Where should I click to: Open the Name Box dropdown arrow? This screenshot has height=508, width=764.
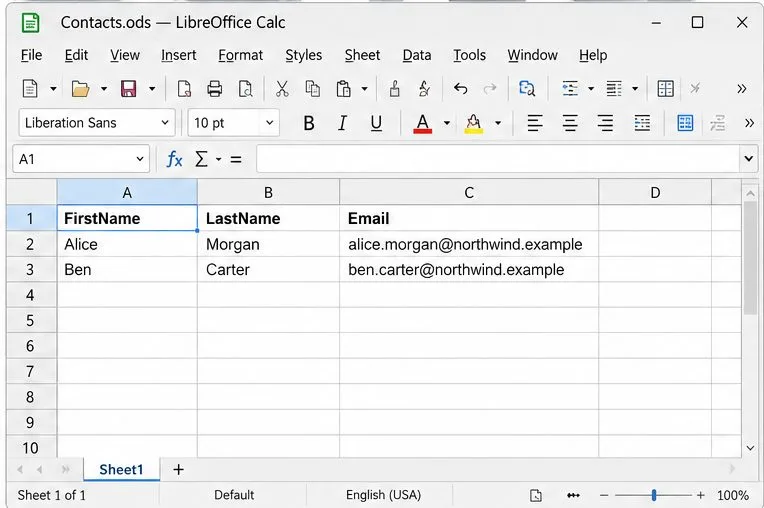click(140, 159)
